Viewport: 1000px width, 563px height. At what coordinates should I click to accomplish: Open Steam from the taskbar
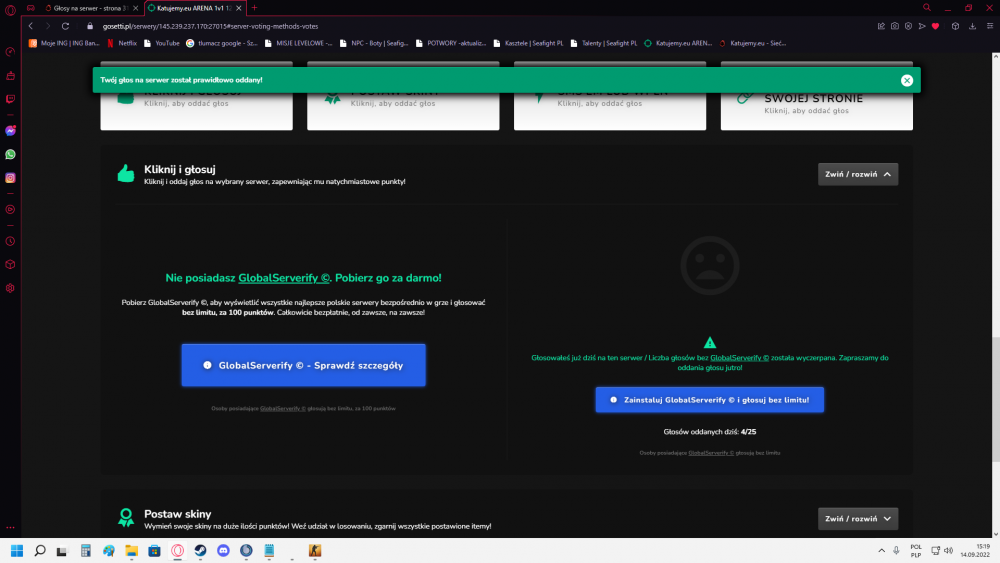200,551
